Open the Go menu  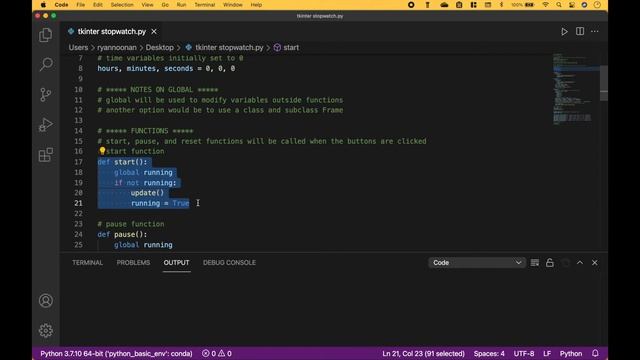tap(165, 5)
